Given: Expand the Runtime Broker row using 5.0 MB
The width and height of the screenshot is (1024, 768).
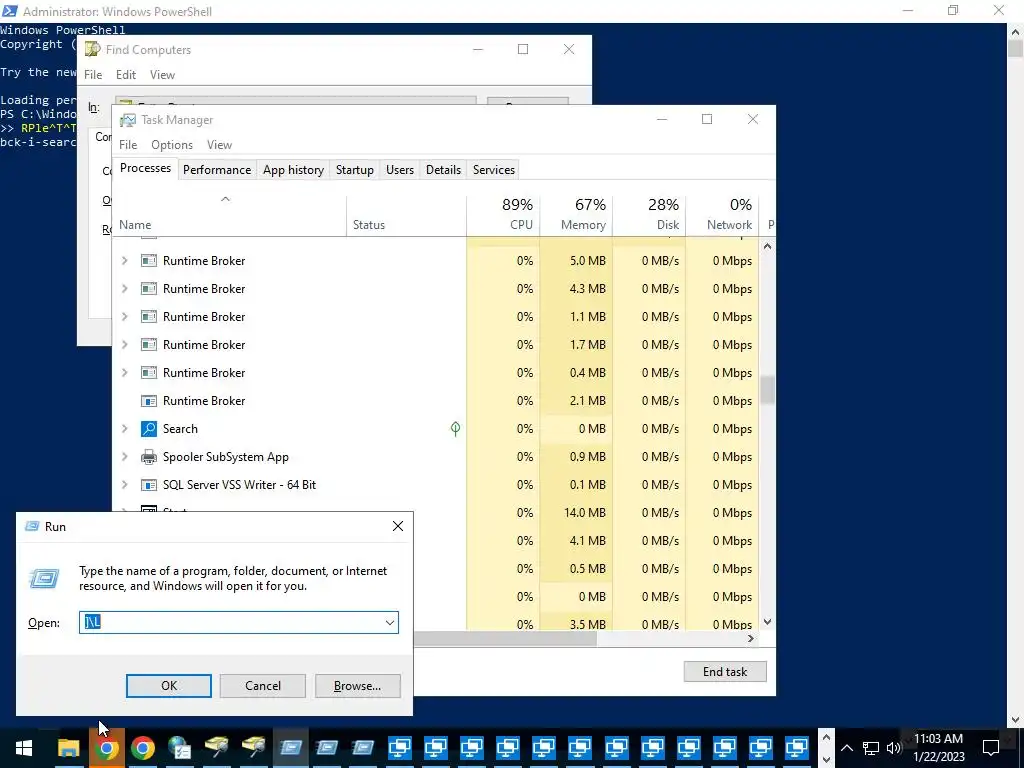Looking at the screenshot, I should tap(125, 261).
